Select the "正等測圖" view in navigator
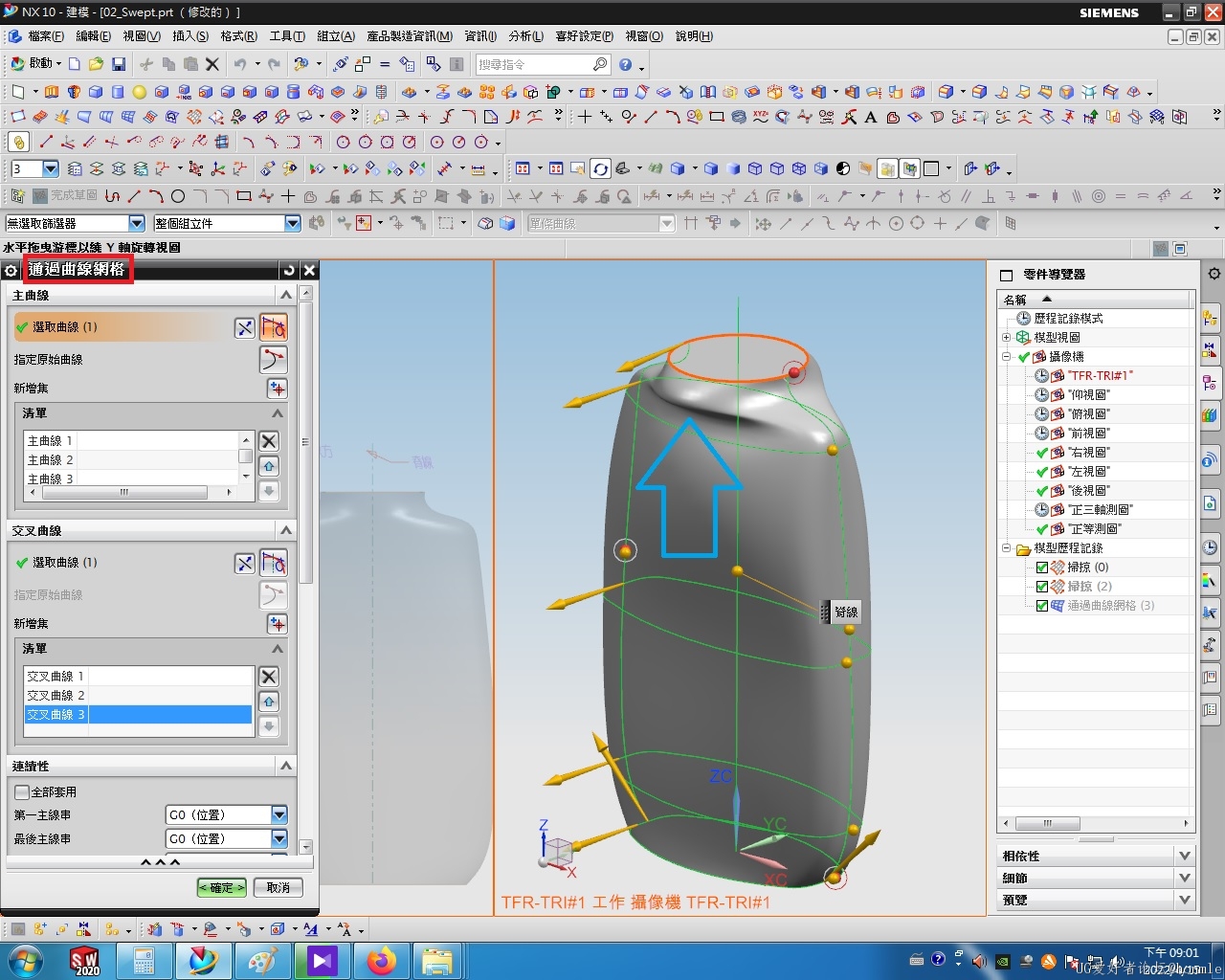This screenshot has height=980, width=1225. click(1094, 528)
